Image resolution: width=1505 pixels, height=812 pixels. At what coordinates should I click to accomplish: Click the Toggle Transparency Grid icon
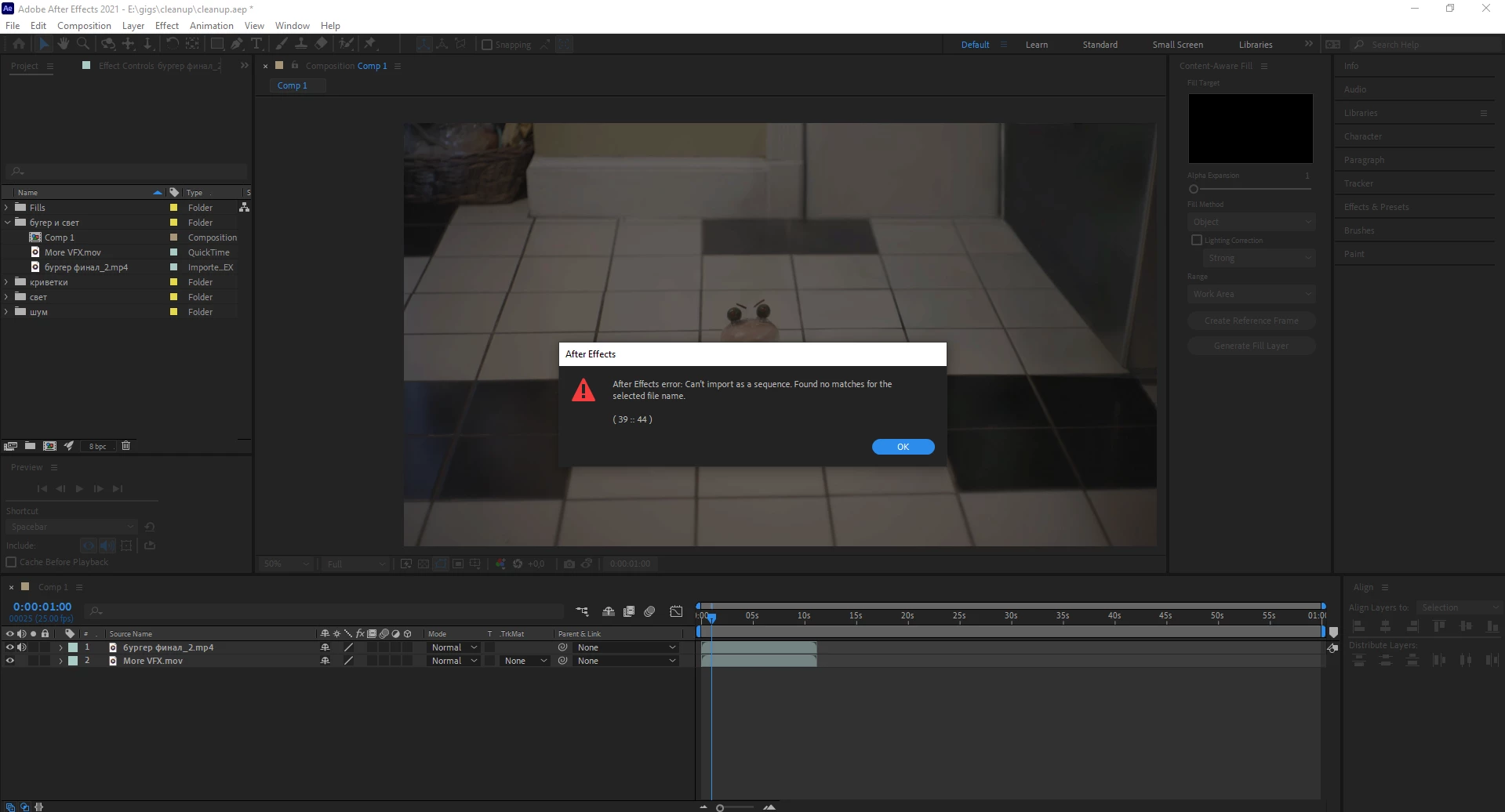point(424,564)
